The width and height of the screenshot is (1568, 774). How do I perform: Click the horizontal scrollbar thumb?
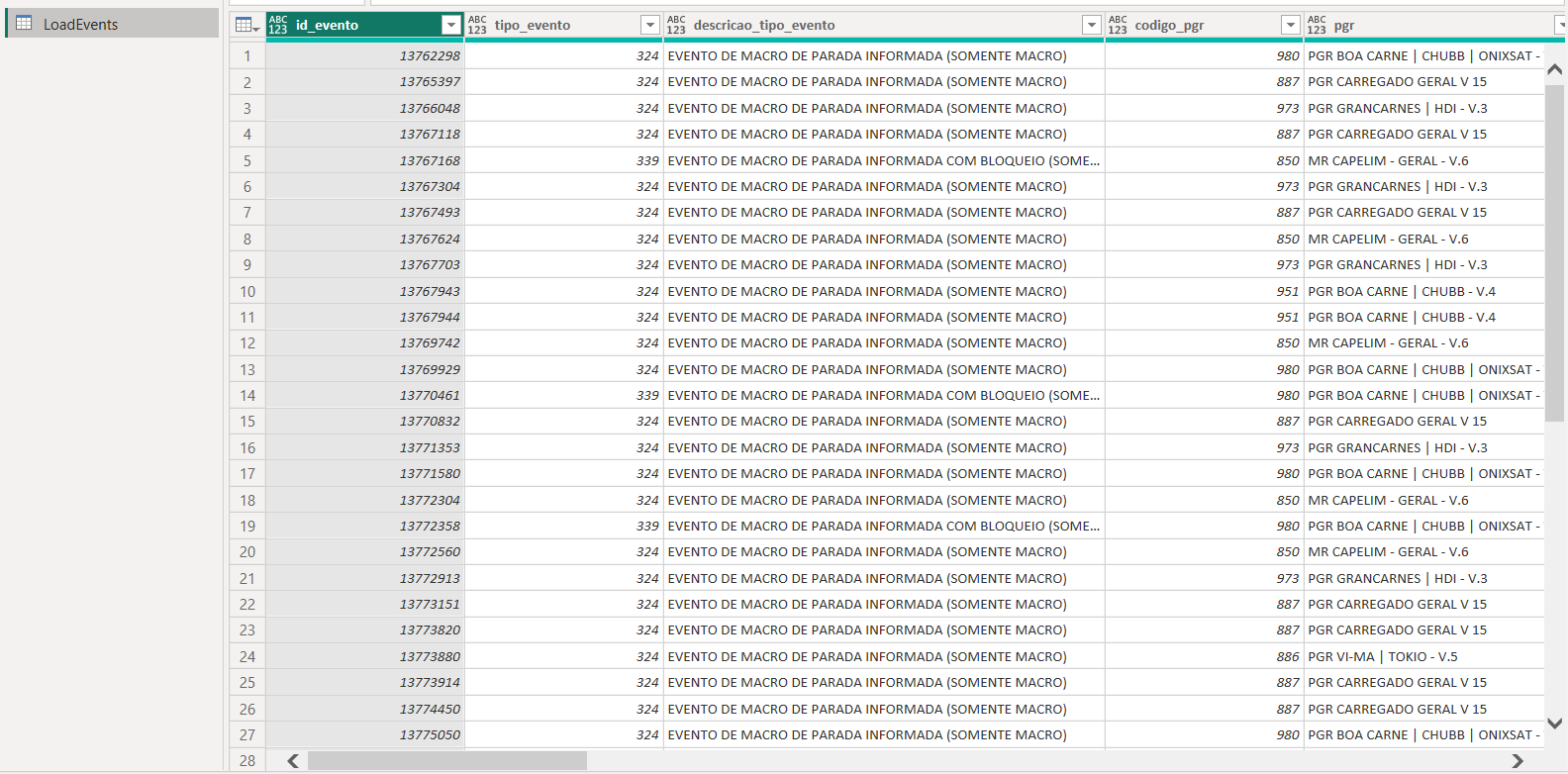447,760
